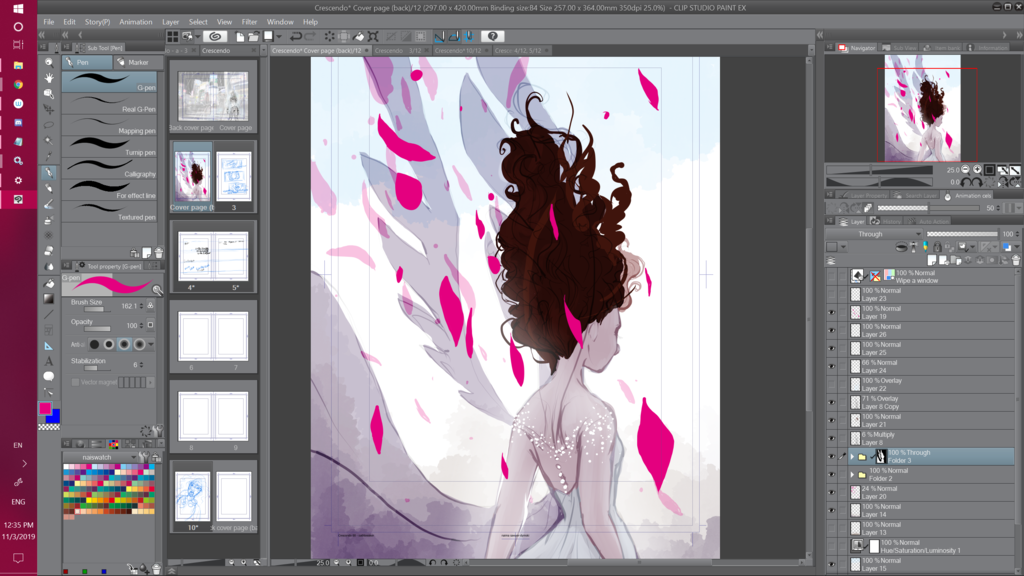Select the For effect line sub tool
Viewport: 1024px width, 576px height.
click(x=110, y=189)
